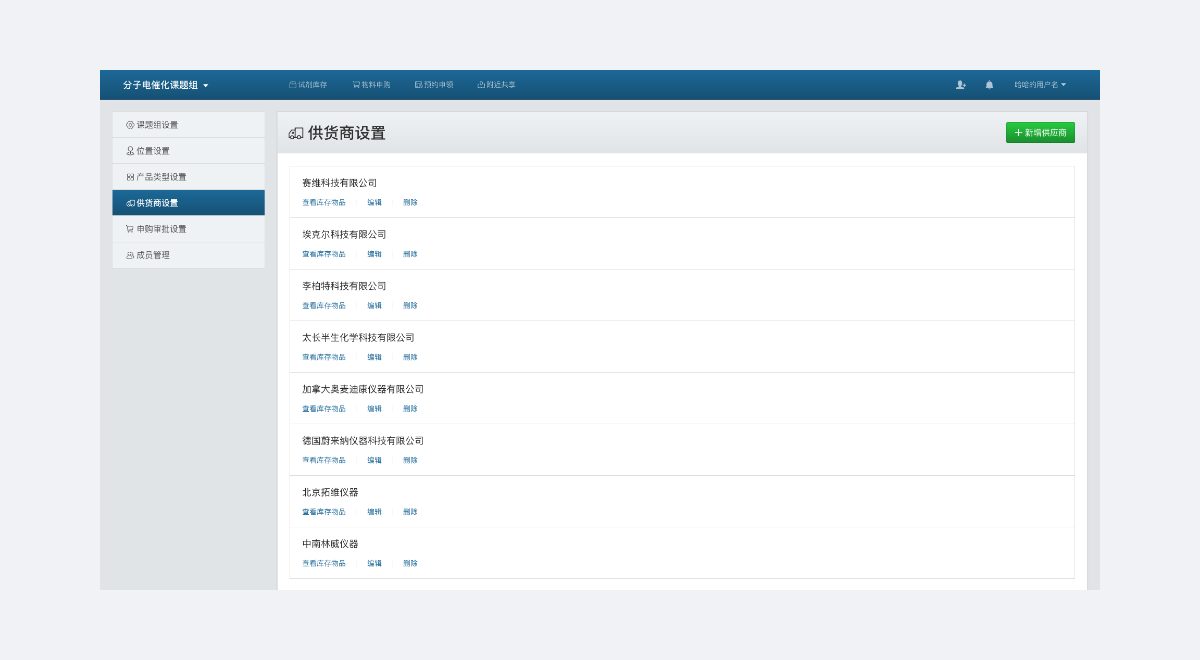Edit supplier 赛维科技有限公司

(x=374, y=202)
